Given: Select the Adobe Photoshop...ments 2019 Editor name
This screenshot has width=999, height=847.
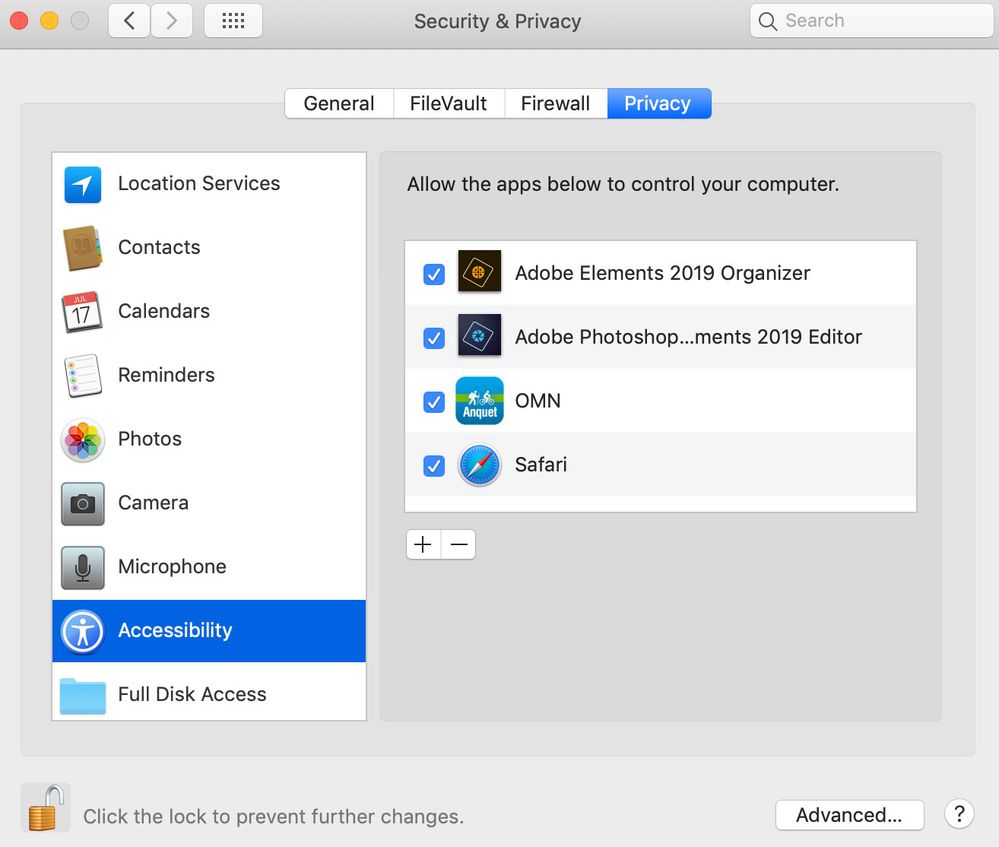Looking at the screenshot, I should pyautogui.click(x=688, y=337).
